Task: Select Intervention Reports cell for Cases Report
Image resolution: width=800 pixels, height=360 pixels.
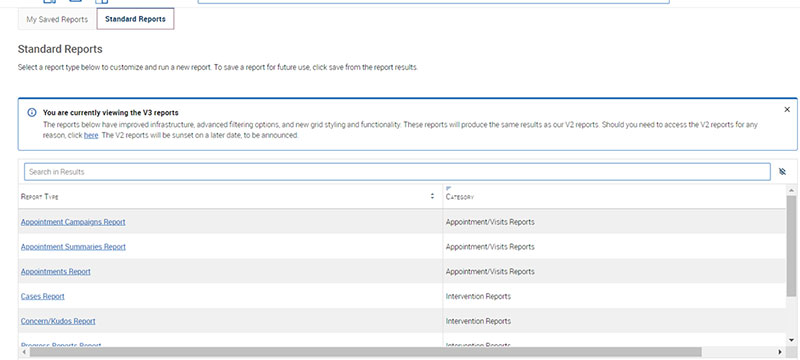Action: coord(614,296)
